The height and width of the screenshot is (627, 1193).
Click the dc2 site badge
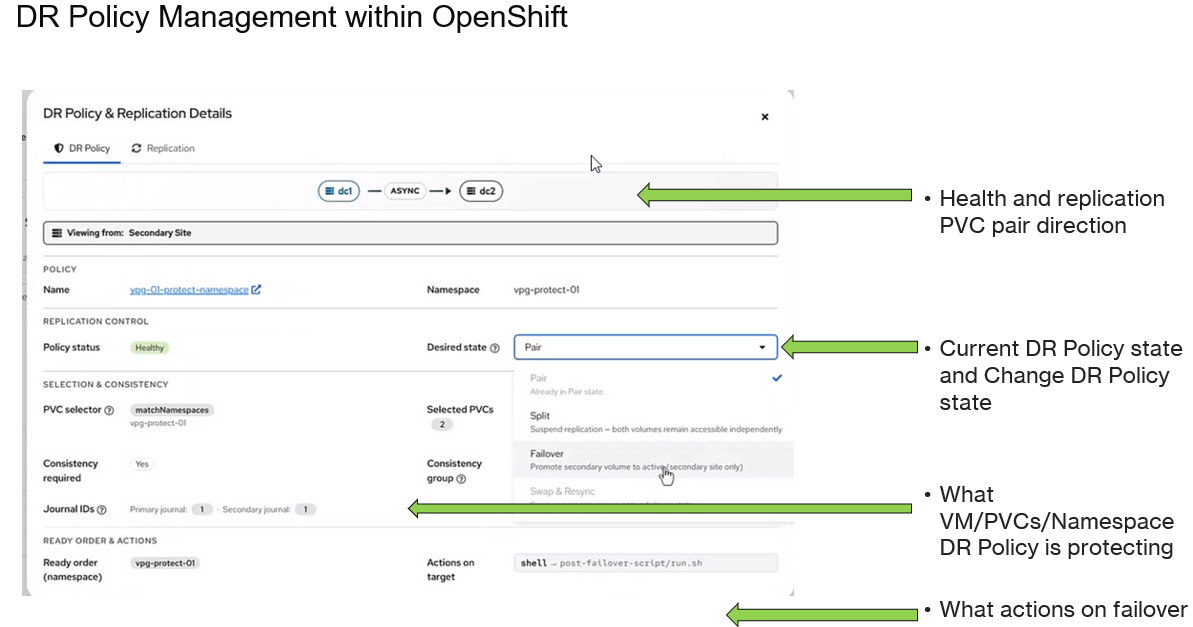(x=481, y=191)
